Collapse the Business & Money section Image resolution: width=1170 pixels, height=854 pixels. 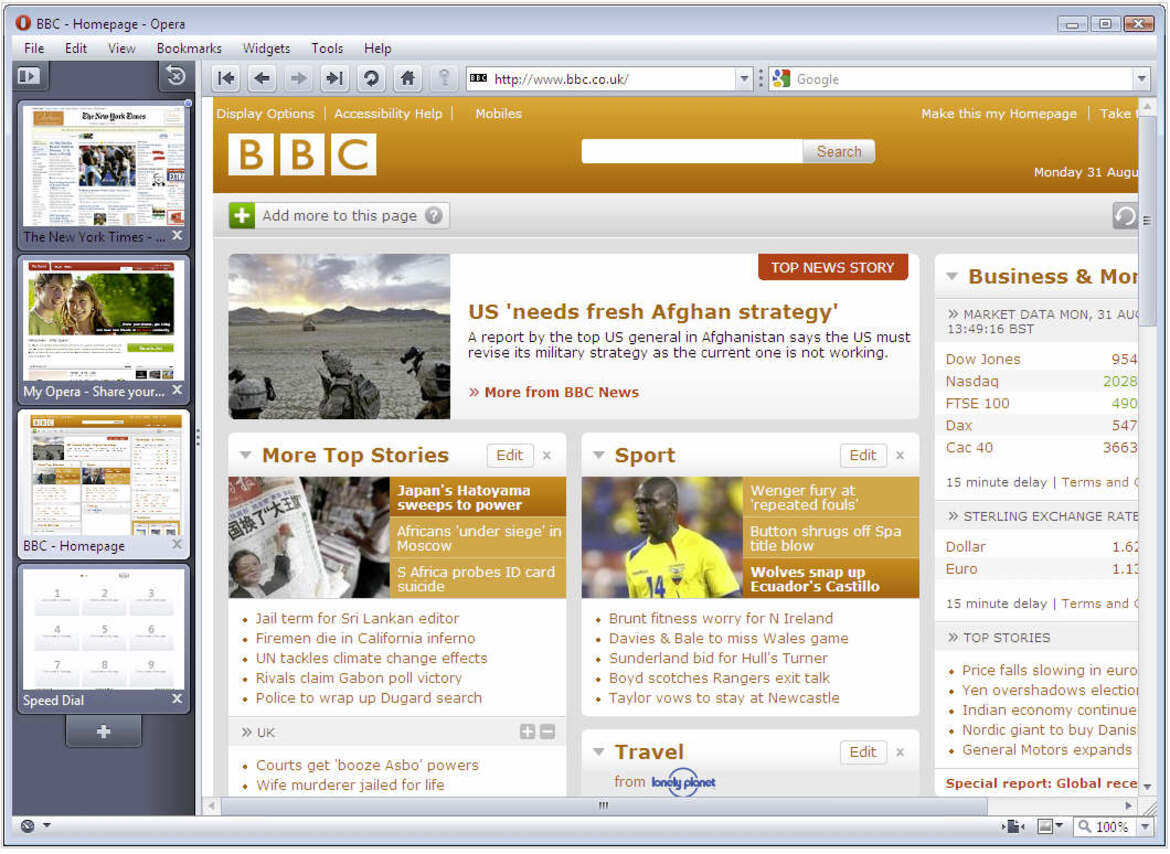click(x=951, y=277)
